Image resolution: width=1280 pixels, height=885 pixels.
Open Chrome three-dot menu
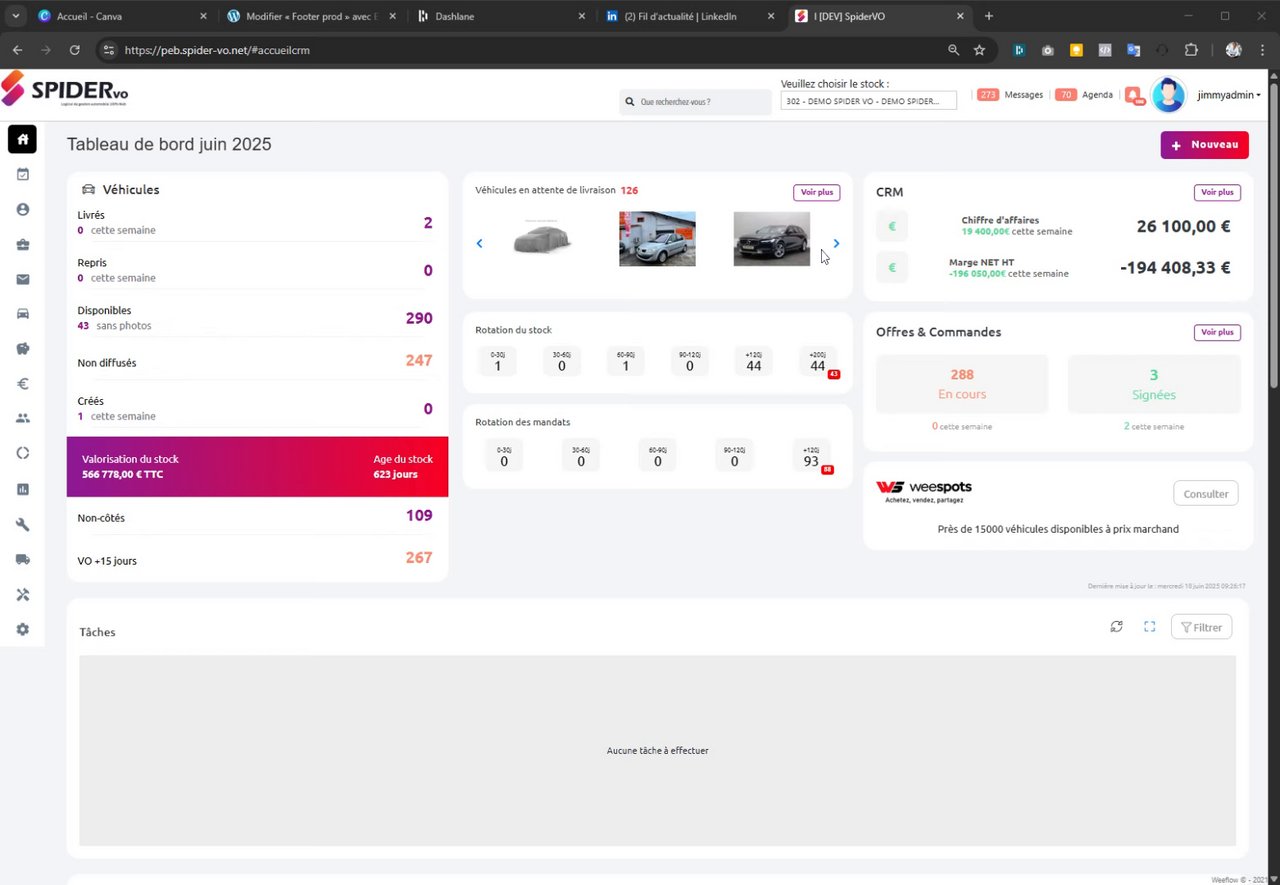1262,50
